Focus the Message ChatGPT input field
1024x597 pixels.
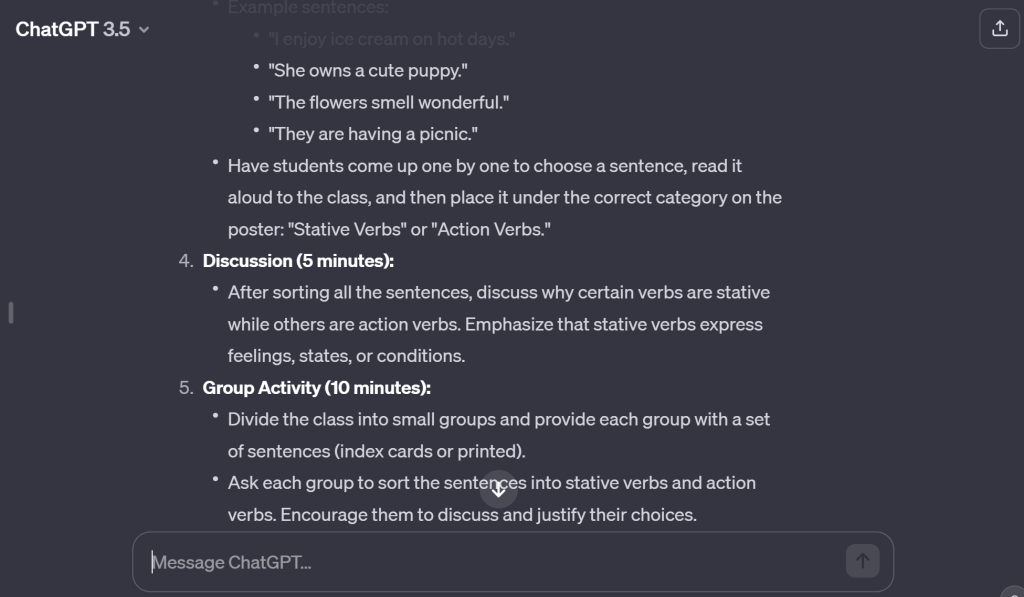pos(490,562)
